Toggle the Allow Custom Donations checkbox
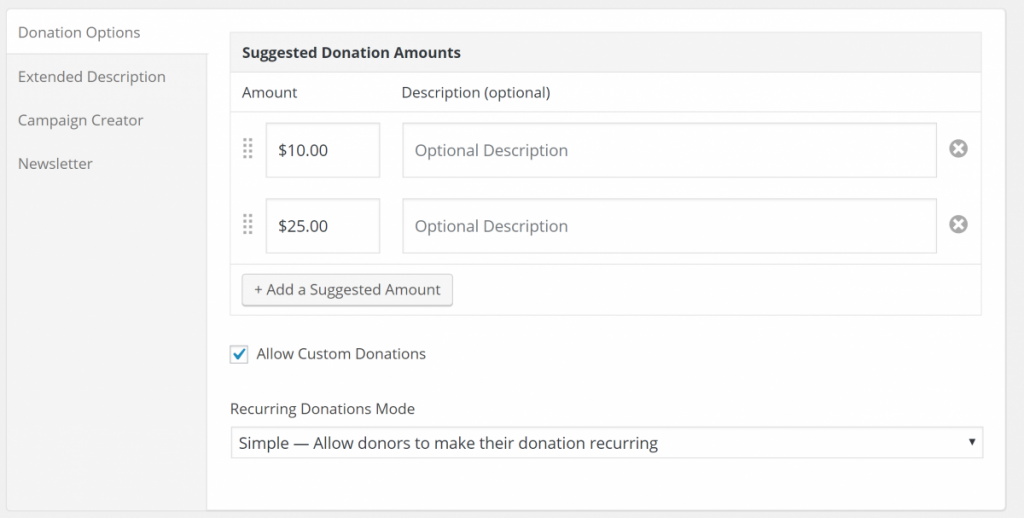The height and width of the screenshot is (518, 1024). tap(239, 354)
